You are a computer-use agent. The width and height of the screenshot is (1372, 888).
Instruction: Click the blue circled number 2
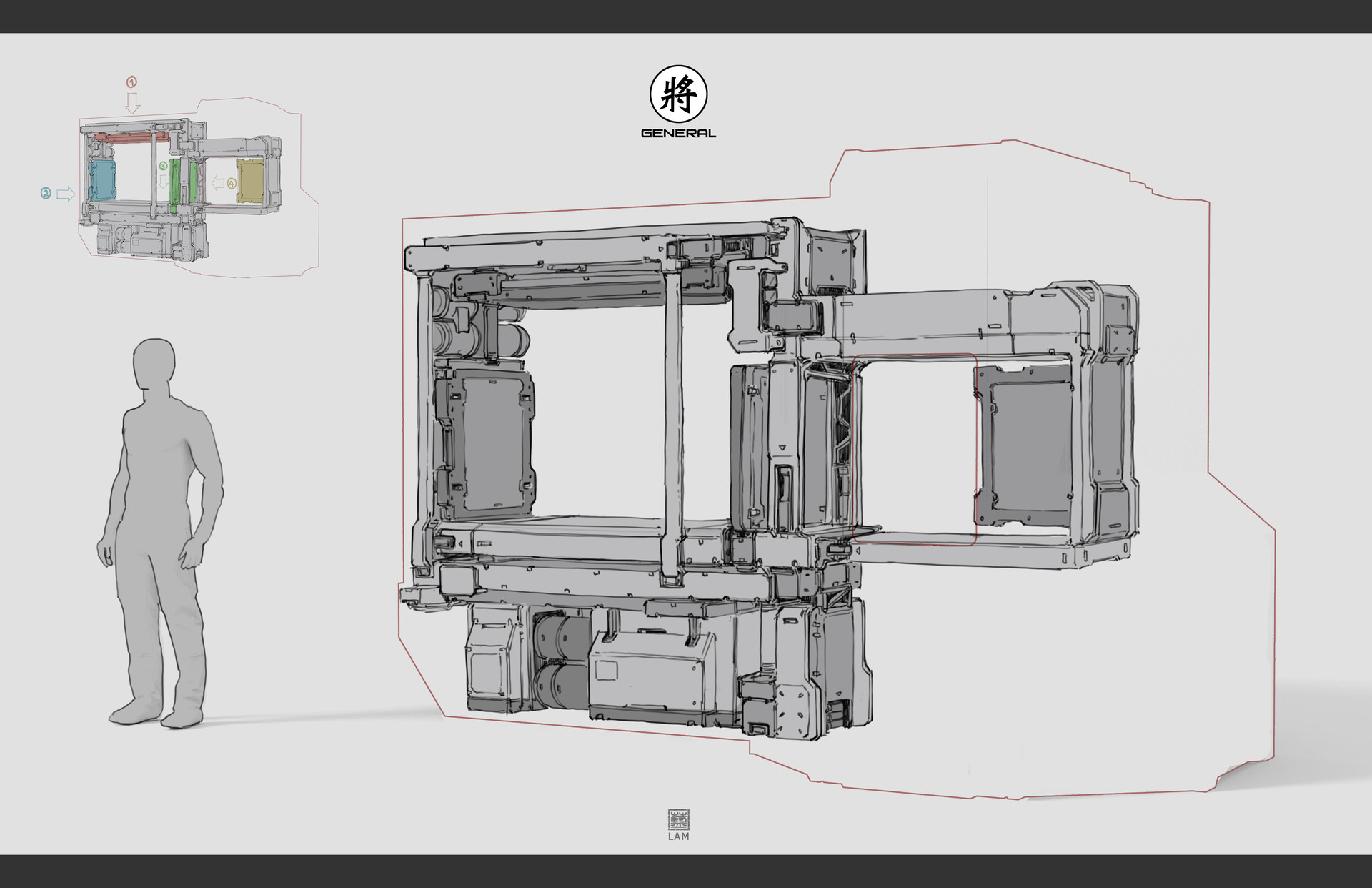[46, 193]
